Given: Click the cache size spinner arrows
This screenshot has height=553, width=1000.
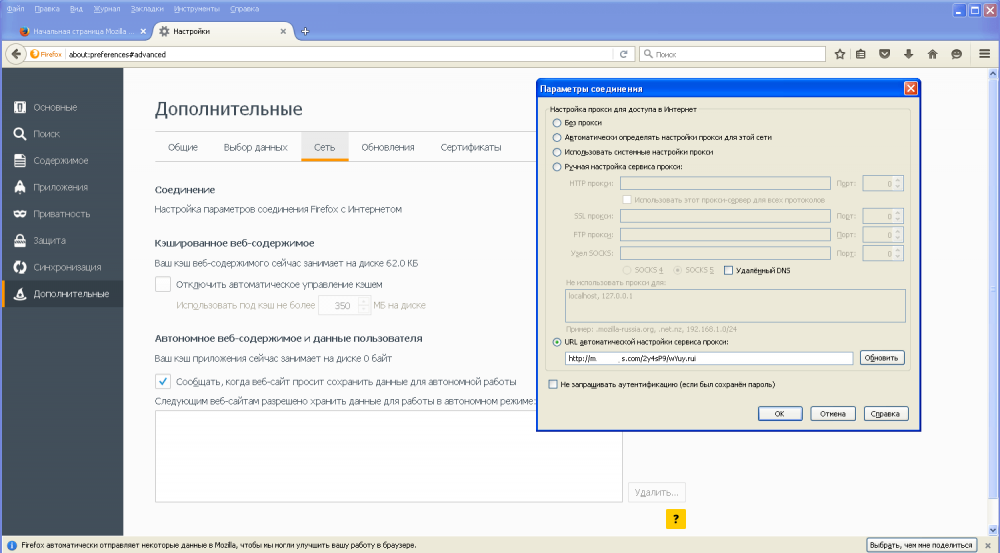Looking at the screenshot, I should 364,306.
